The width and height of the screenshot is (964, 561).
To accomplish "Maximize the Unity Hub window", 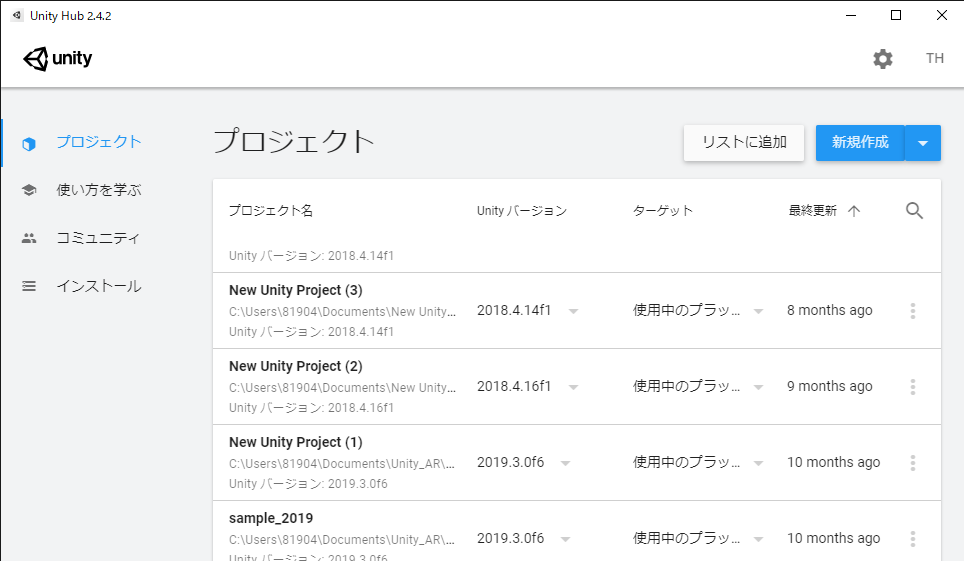I will 896,15.
